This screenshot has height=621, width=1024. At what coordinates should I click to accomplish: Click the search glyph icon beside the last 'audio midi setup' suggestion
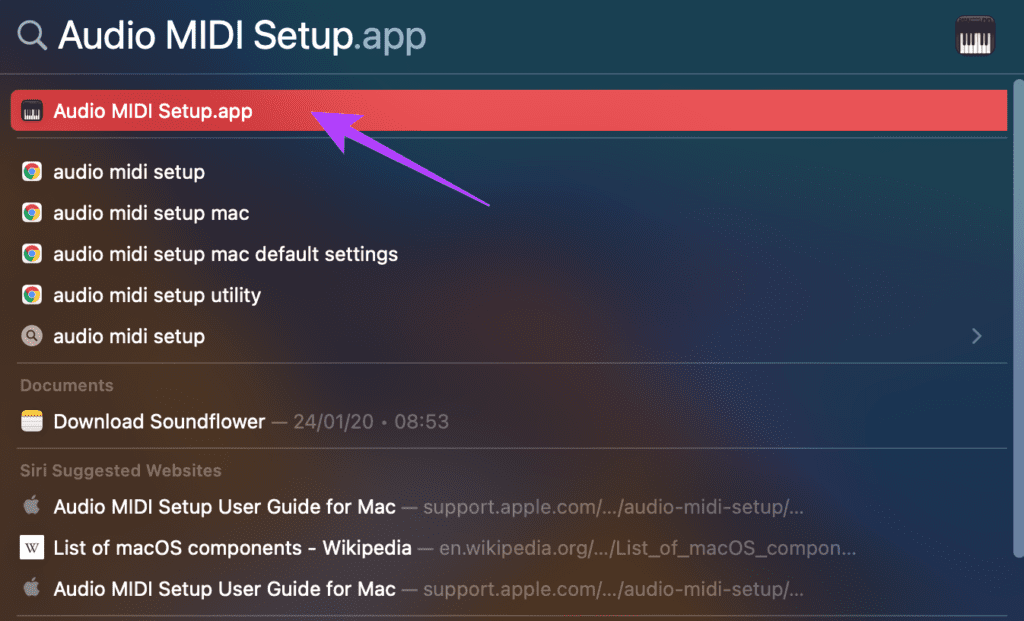point(31,336)
